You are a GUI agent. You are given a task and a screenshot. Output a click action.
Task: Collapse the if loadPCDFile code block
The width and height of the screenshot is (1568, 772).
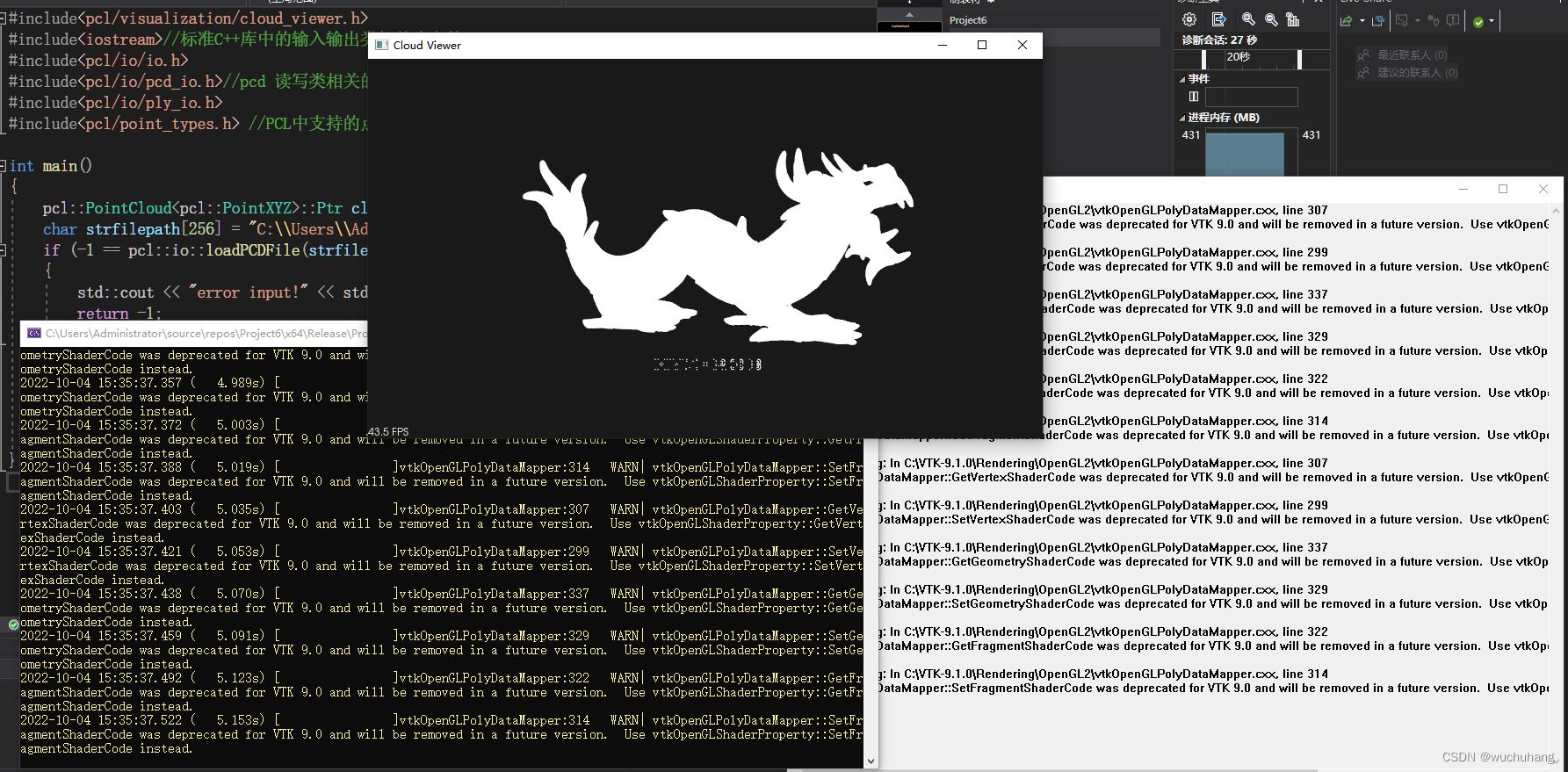4,249
